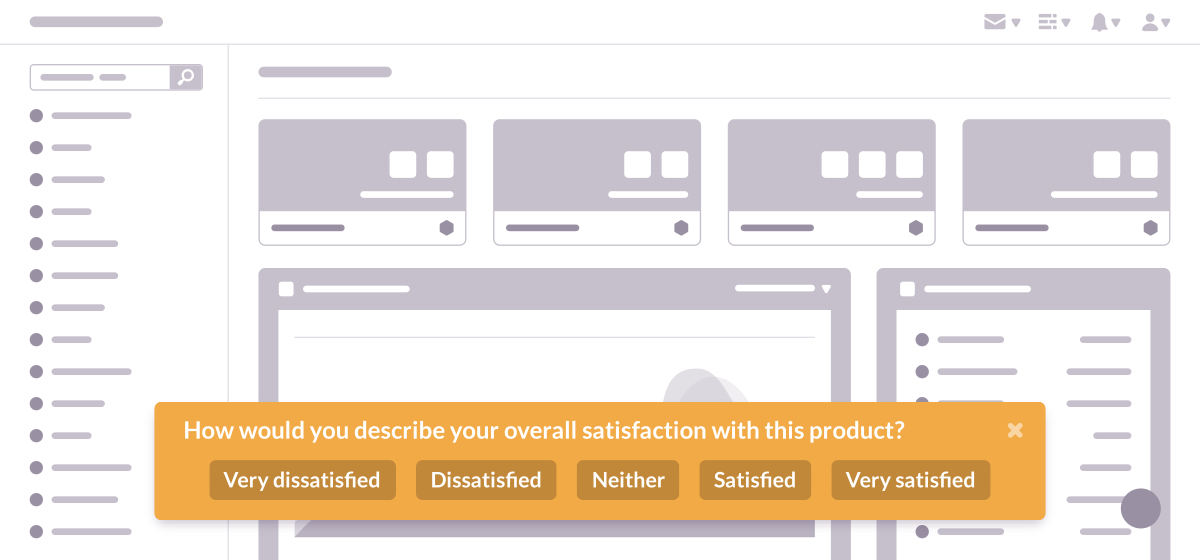1200x560 pixels.
Task: Open the notification bell icon
Action: [1099, 22]
